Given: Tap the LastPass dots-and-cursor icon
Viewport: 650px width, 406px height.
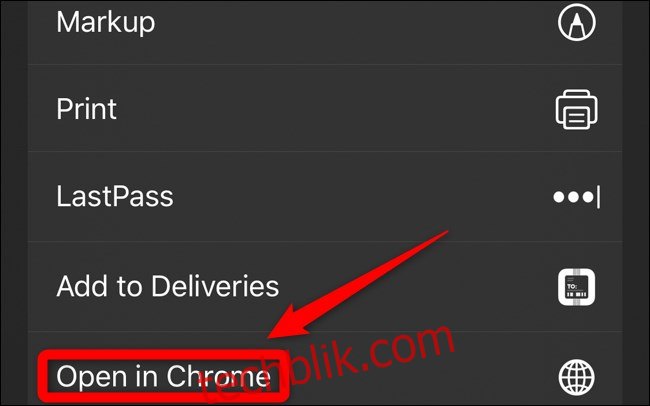Looking at the screenshot, I should (577, 197).
